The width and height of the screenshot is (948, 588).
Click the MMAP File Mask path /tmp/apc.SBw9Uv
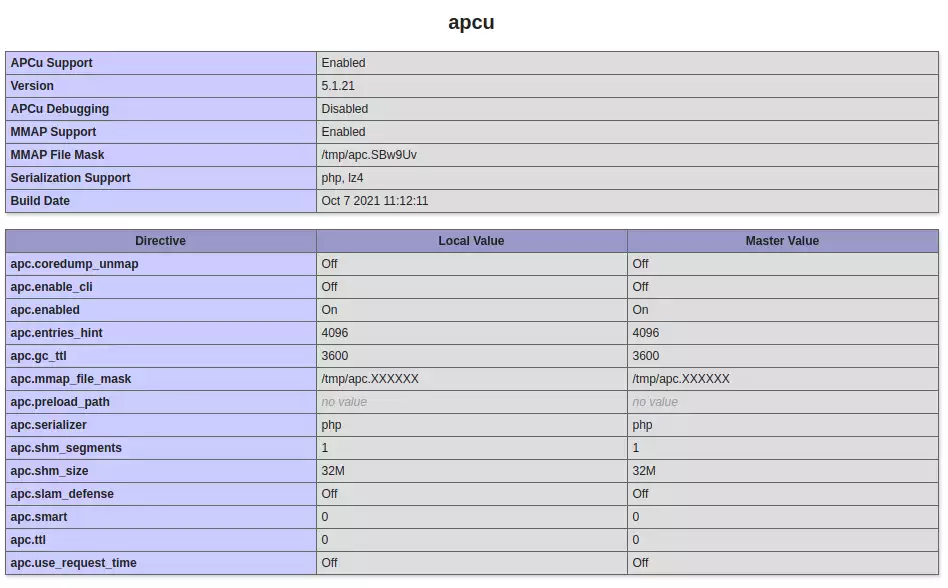tap(369, 155)
